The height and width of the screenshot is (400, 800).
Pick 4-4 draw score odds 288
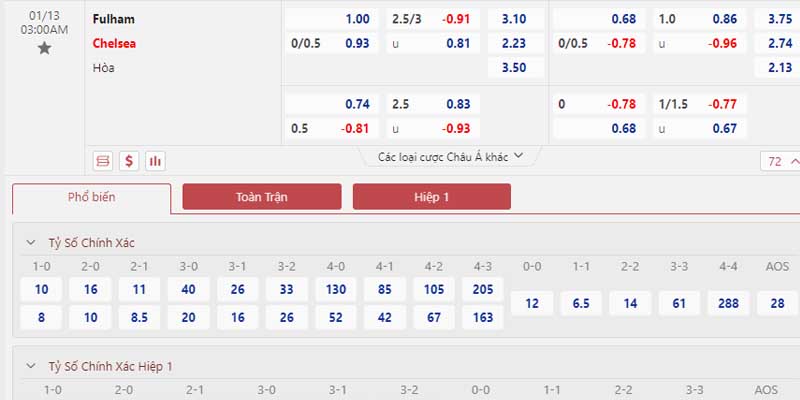[728, 304]
